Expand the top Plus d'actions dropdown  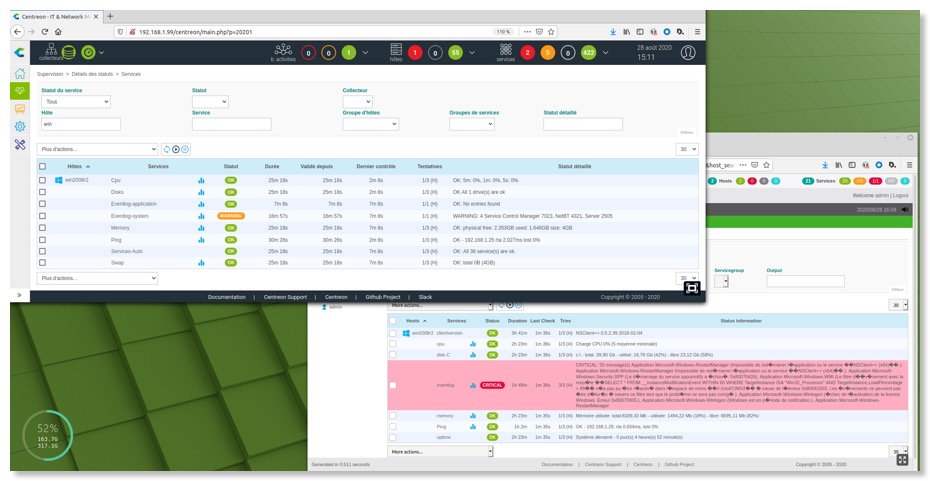coord(97,149)
